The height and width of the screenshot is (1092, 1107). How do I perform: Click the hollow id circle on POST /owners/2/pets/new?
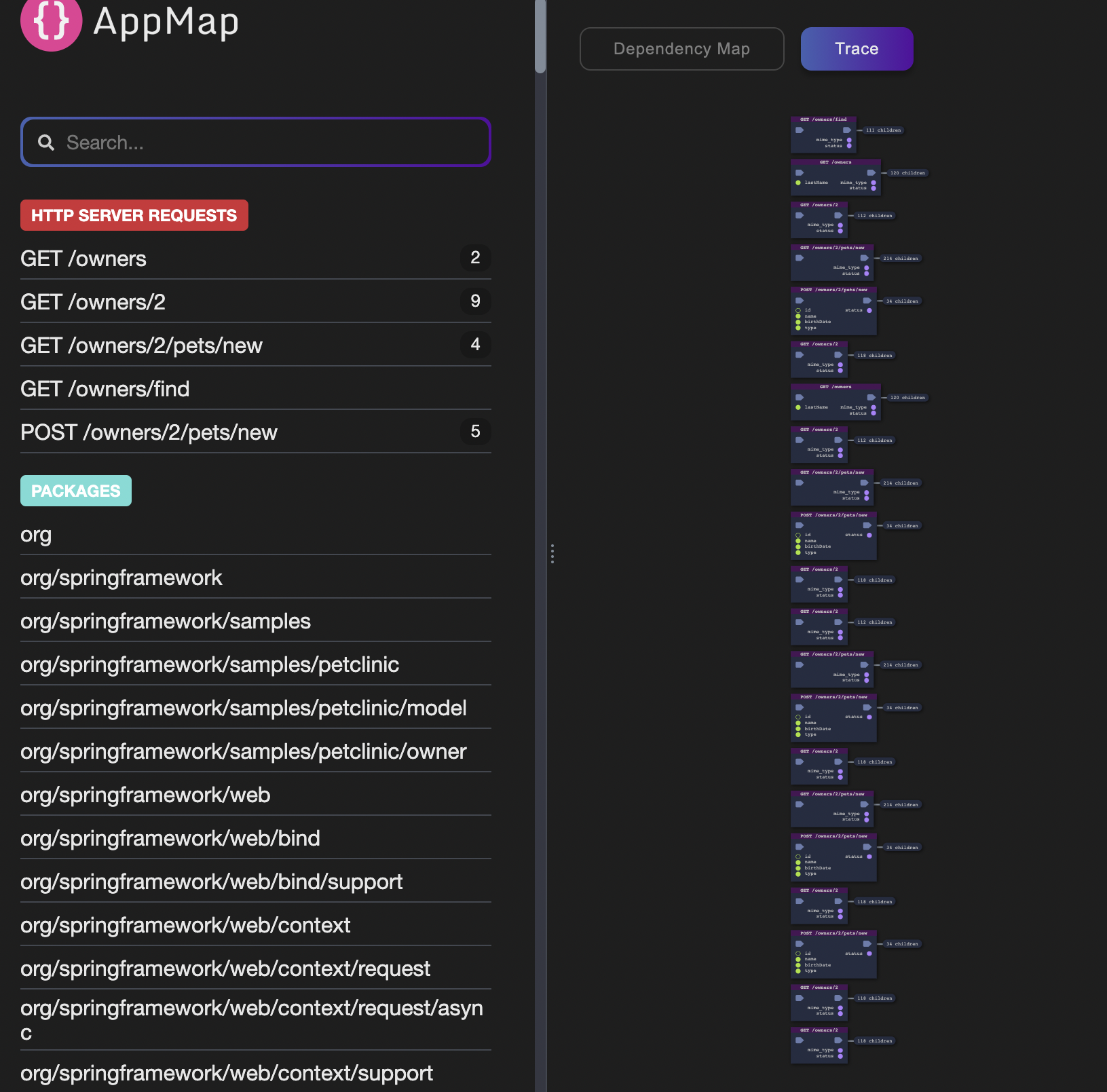(x=798, y=310)
